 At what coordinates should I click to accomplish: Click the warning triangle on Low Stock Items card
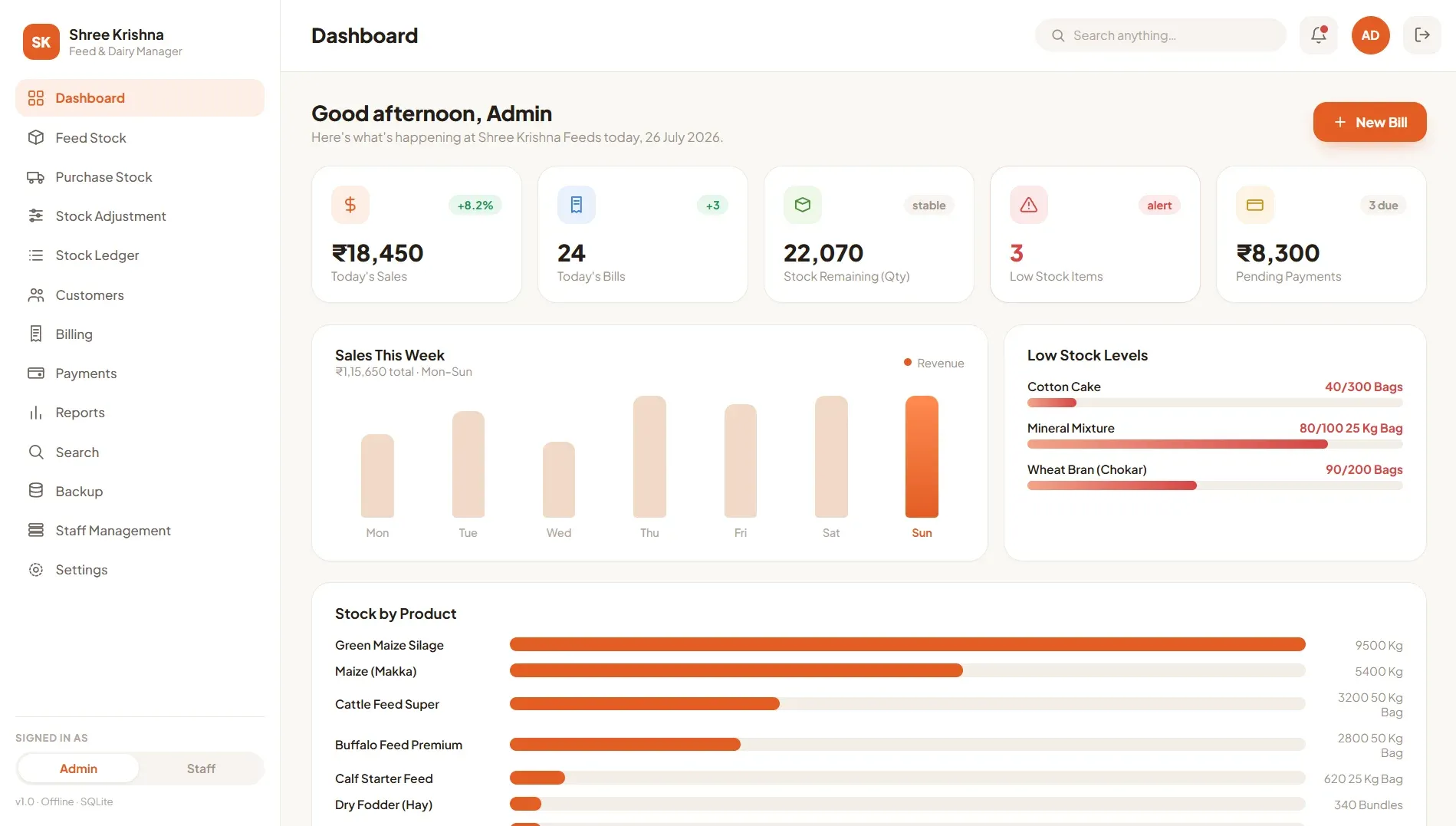1029,205
